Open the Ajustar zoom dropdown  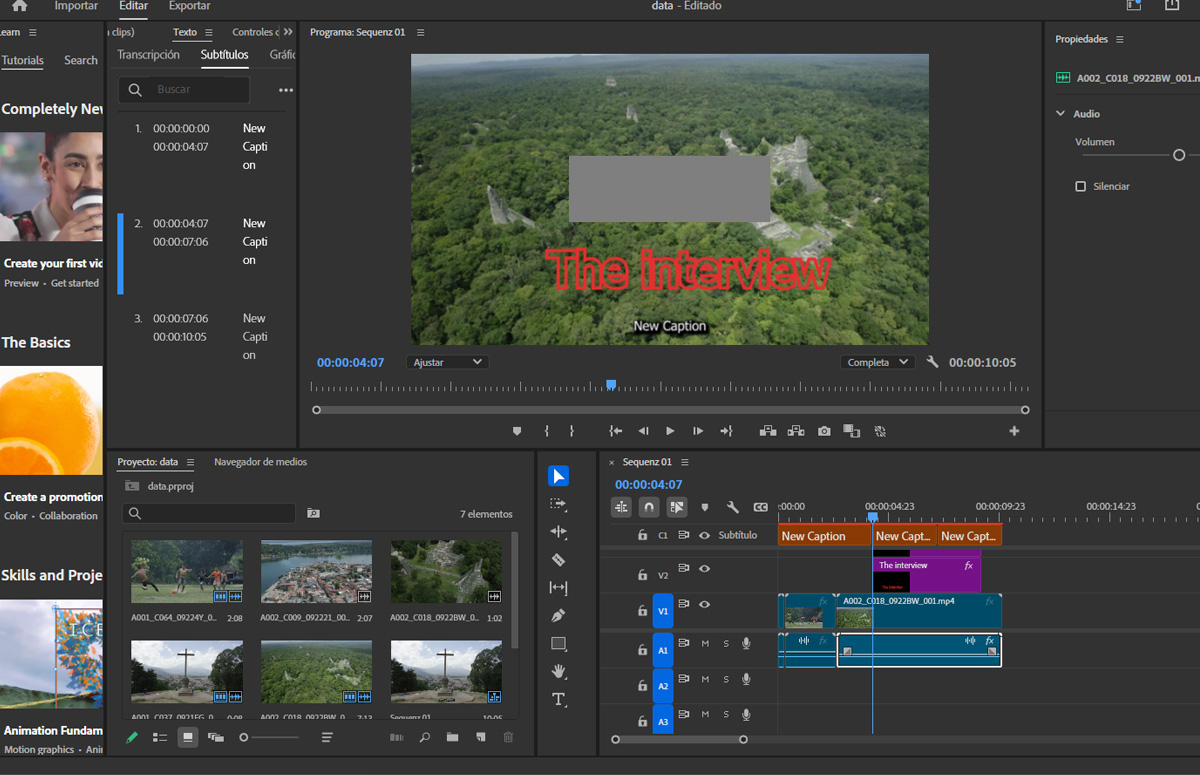(x=447, y=362)
